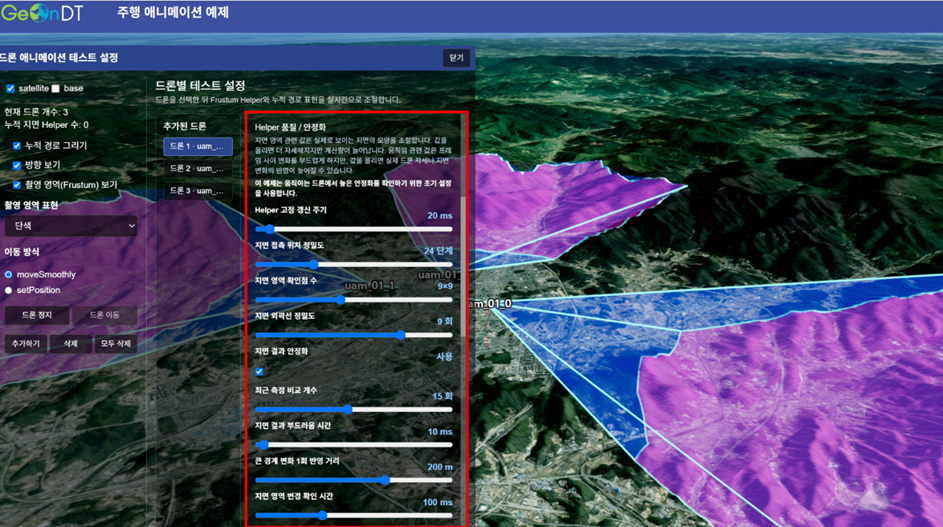Adjust the 지면 접촉 위치 정밀도 slider
The image size is (943, 527).
click(354, 264)
